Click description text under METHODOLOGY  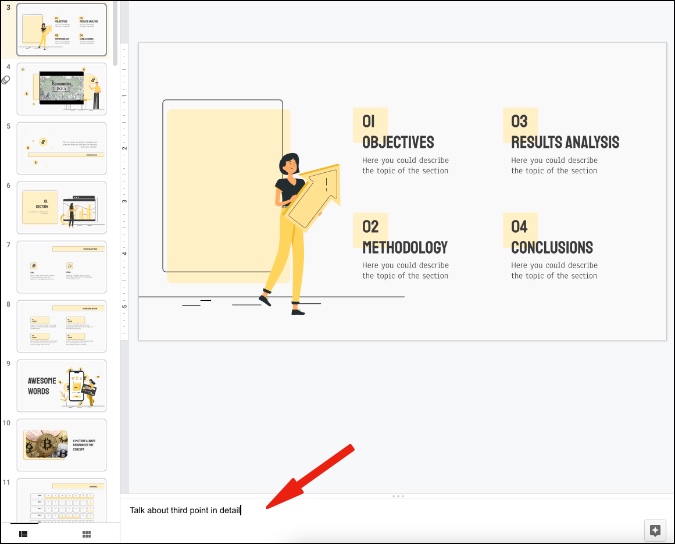point(406,270)
